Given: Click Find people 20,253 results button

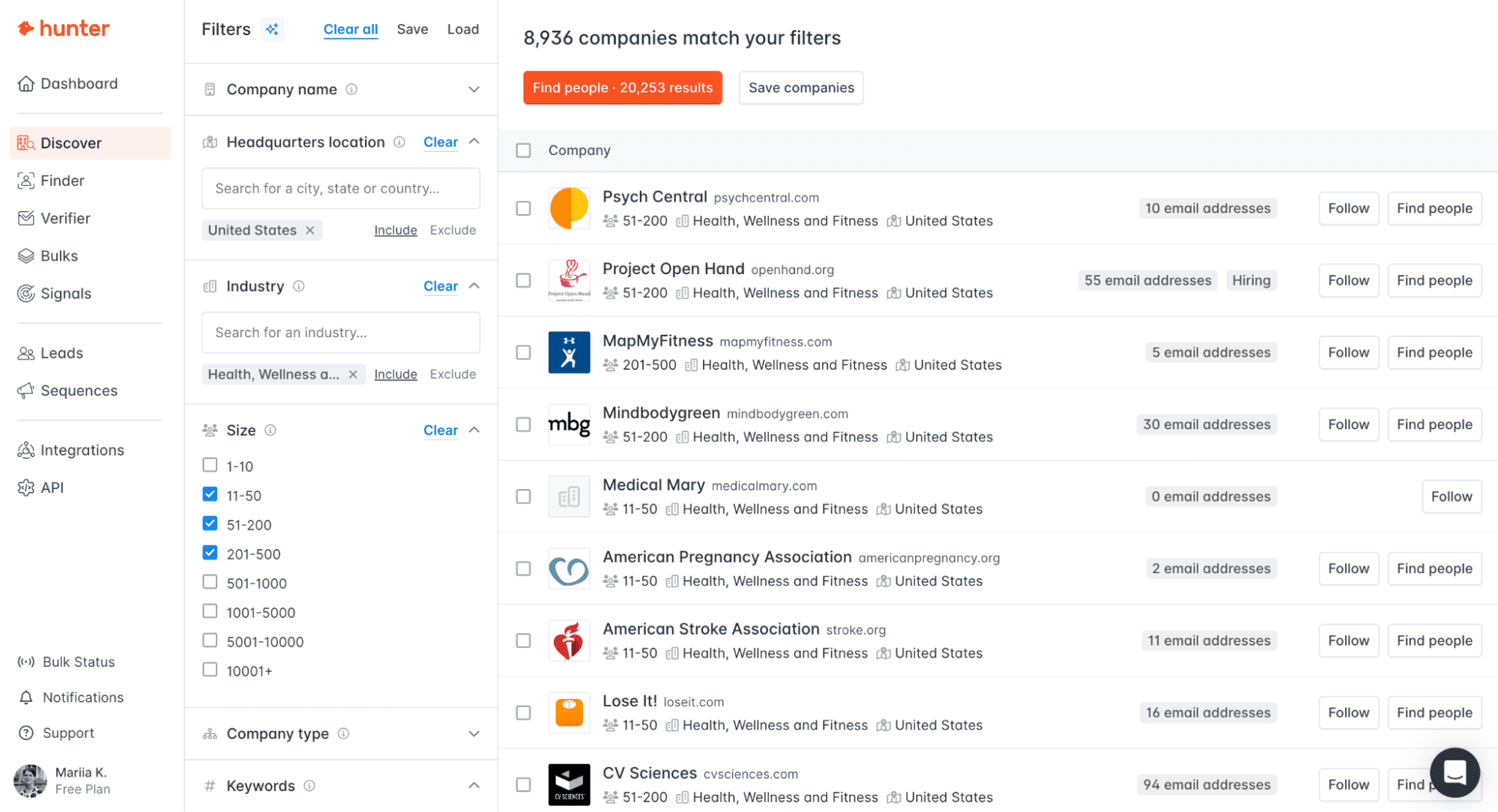Looking at the screenshot, I should [622, 88].
